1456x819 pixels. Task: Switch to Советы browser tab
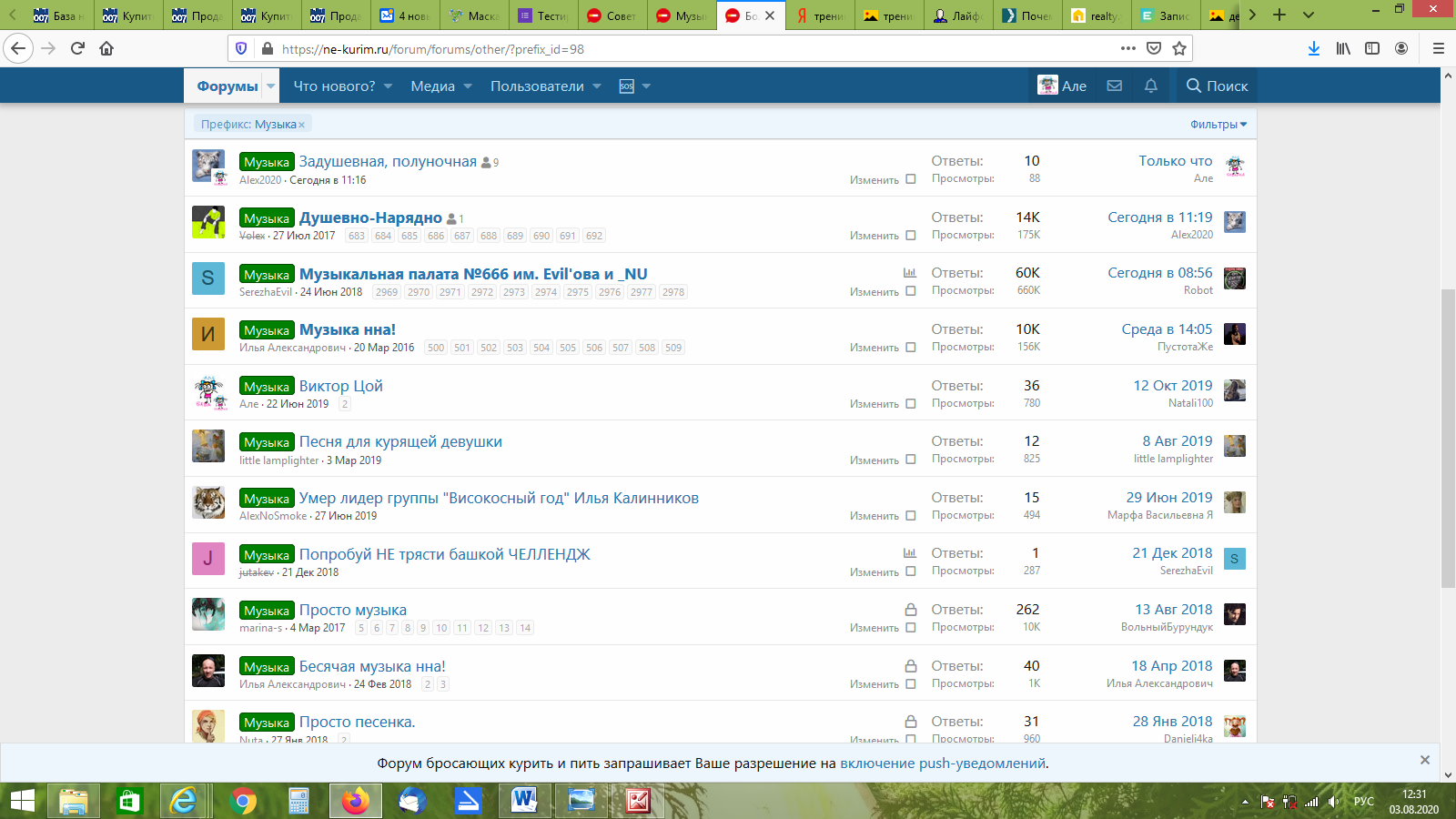(x=612, y=15)
